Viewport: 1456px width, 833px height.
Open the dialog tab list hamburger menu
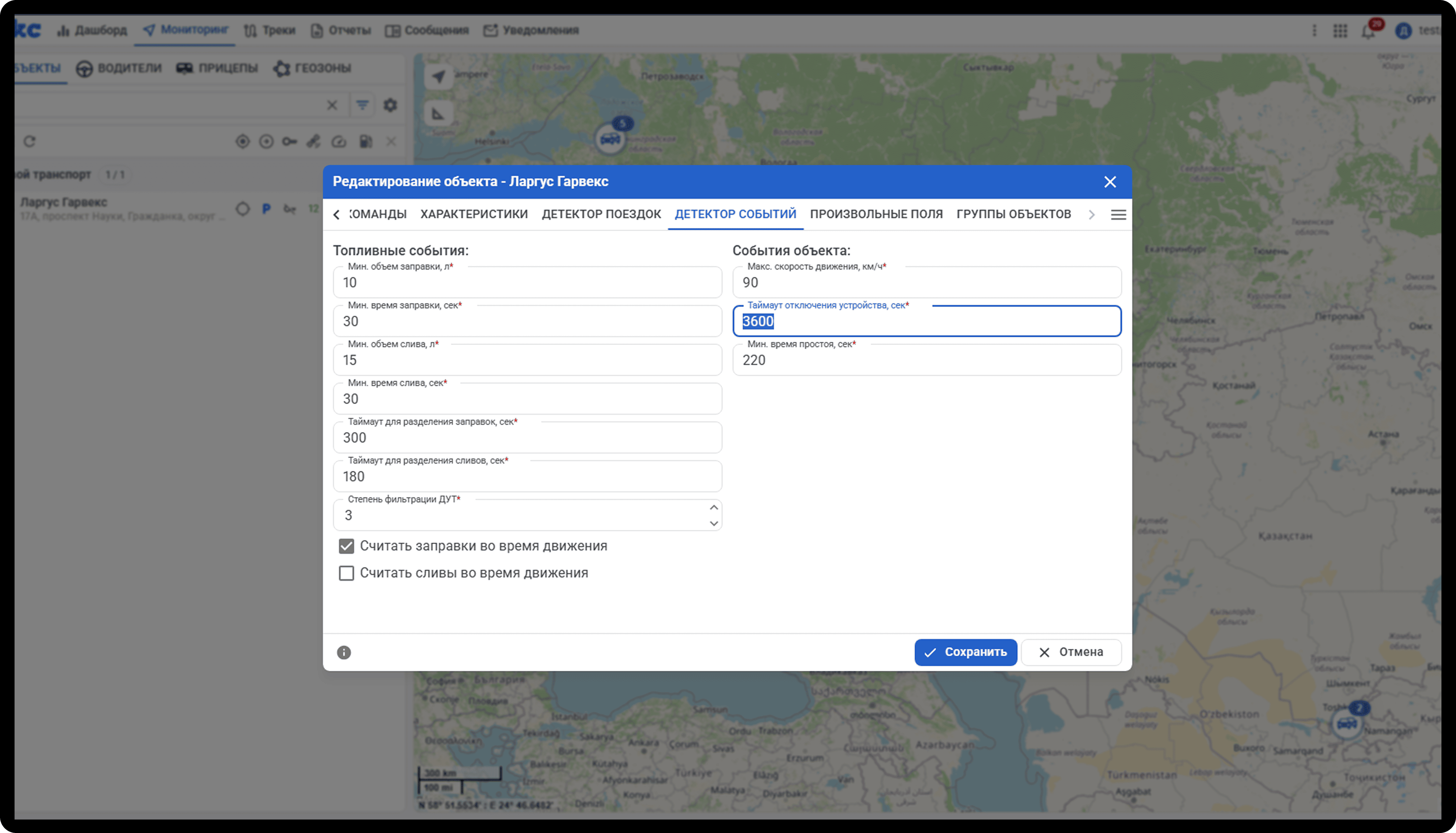[x=1118, y=215]
